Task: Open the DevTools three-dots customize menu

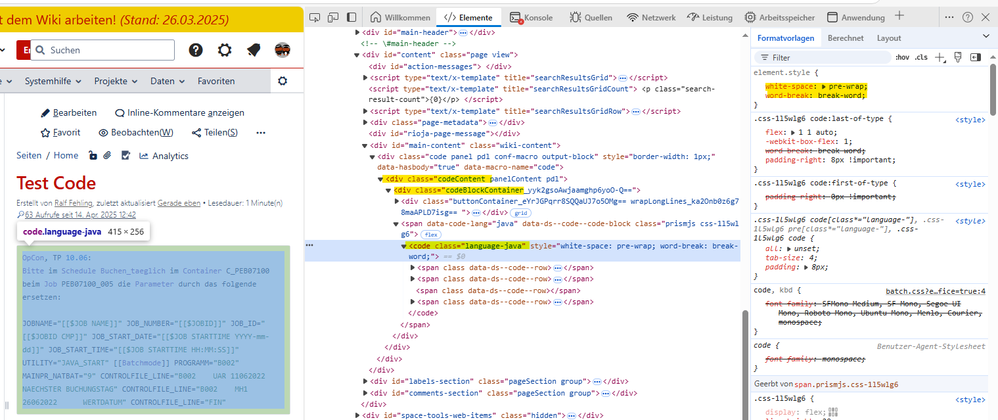Action: tap(949, 17)
